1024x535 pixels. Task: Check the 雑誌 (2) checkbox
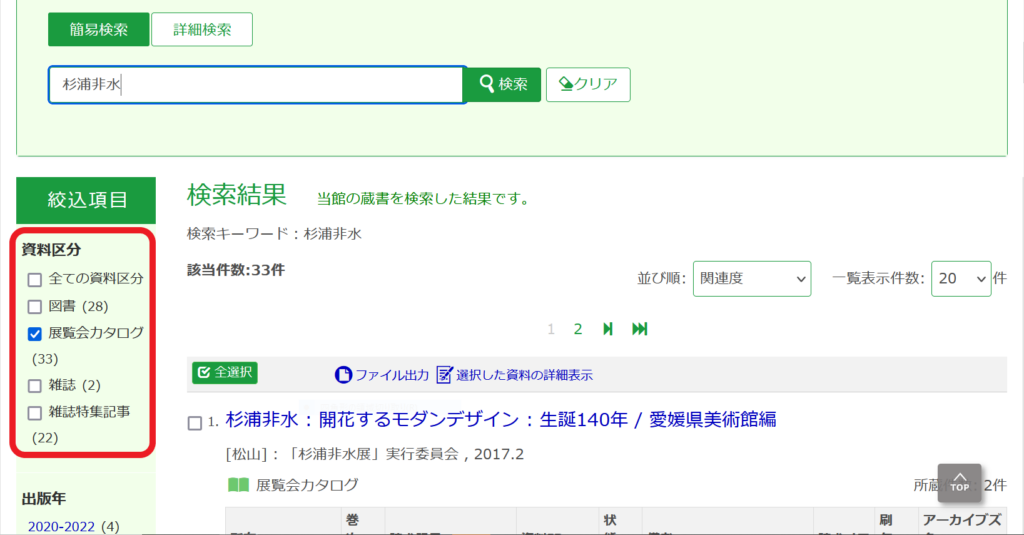click(x=35, y=386)
